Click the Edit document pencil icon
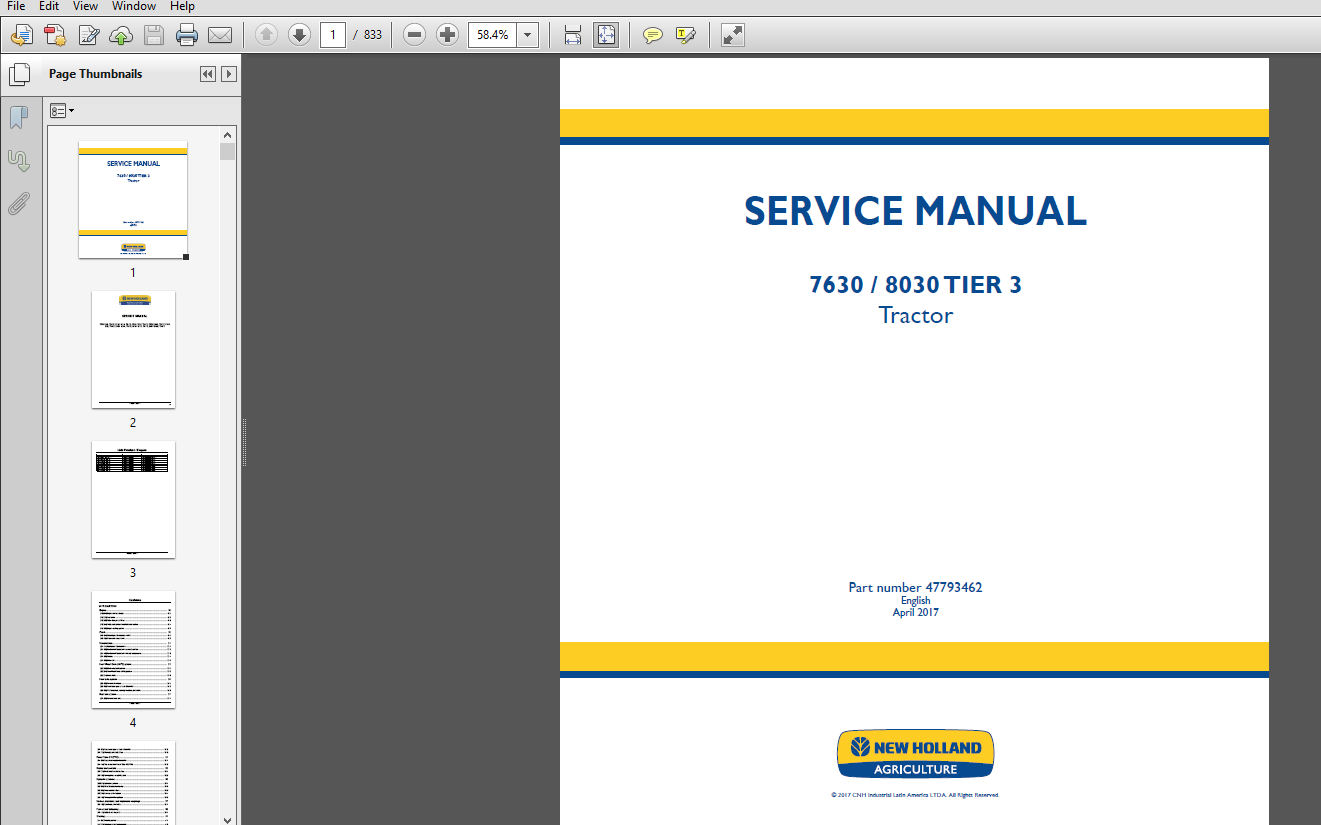This screenshot has height=825, width=1321. pyautogui.click(x=88, y=36)
